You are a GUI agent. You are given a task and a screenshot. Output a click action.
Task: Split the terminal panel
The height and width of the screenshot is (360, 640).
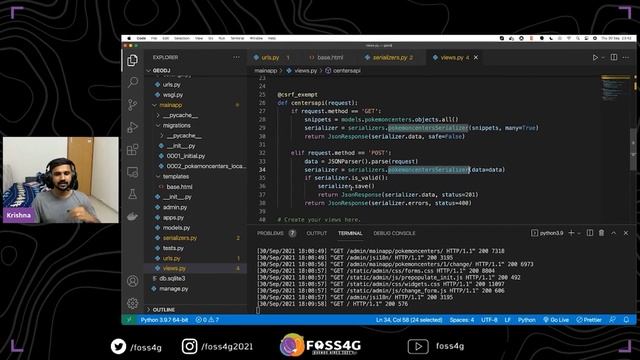coord(590,233)
